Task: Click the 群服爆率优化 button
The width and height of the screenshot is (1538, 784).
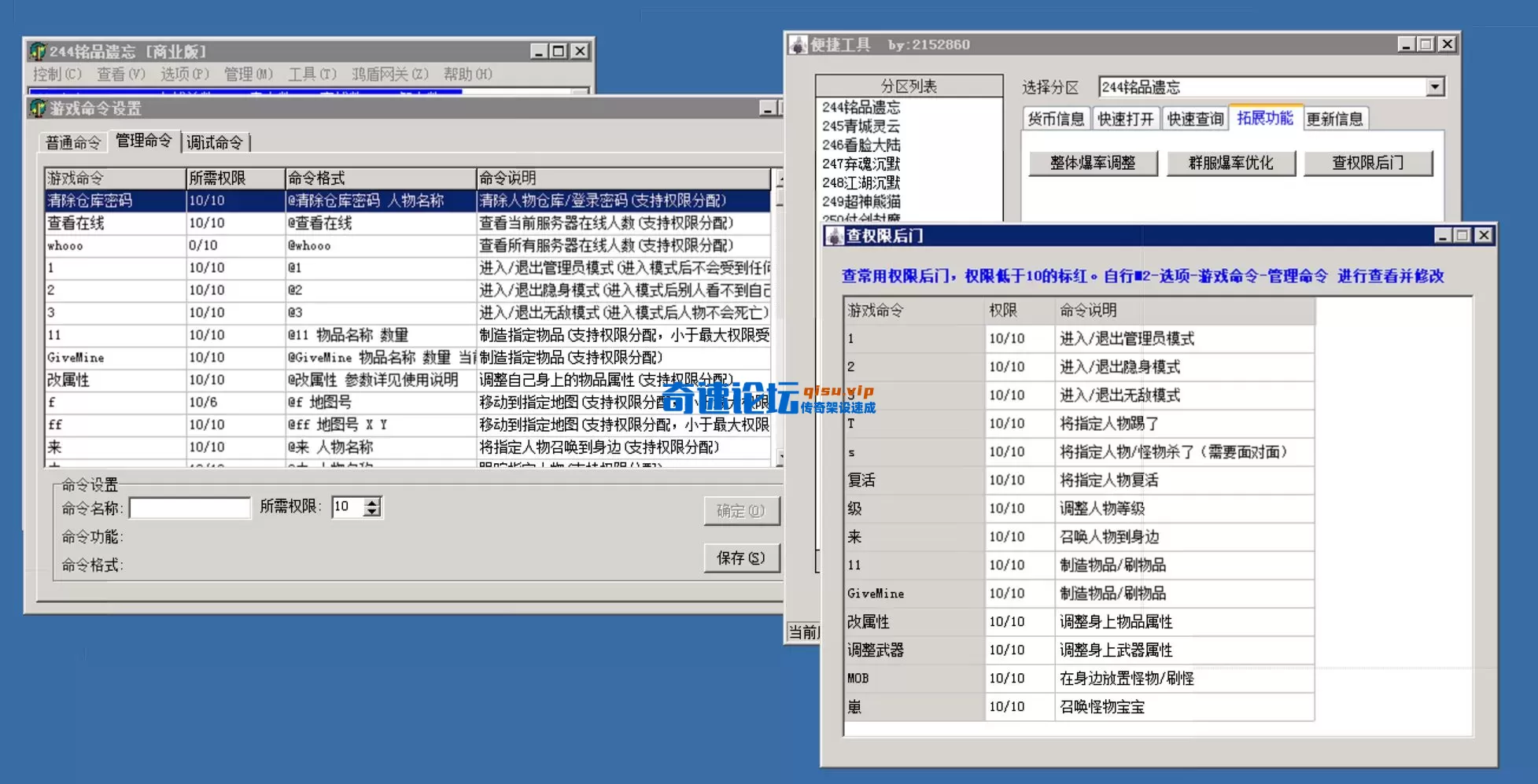Action: (1231, 163)
